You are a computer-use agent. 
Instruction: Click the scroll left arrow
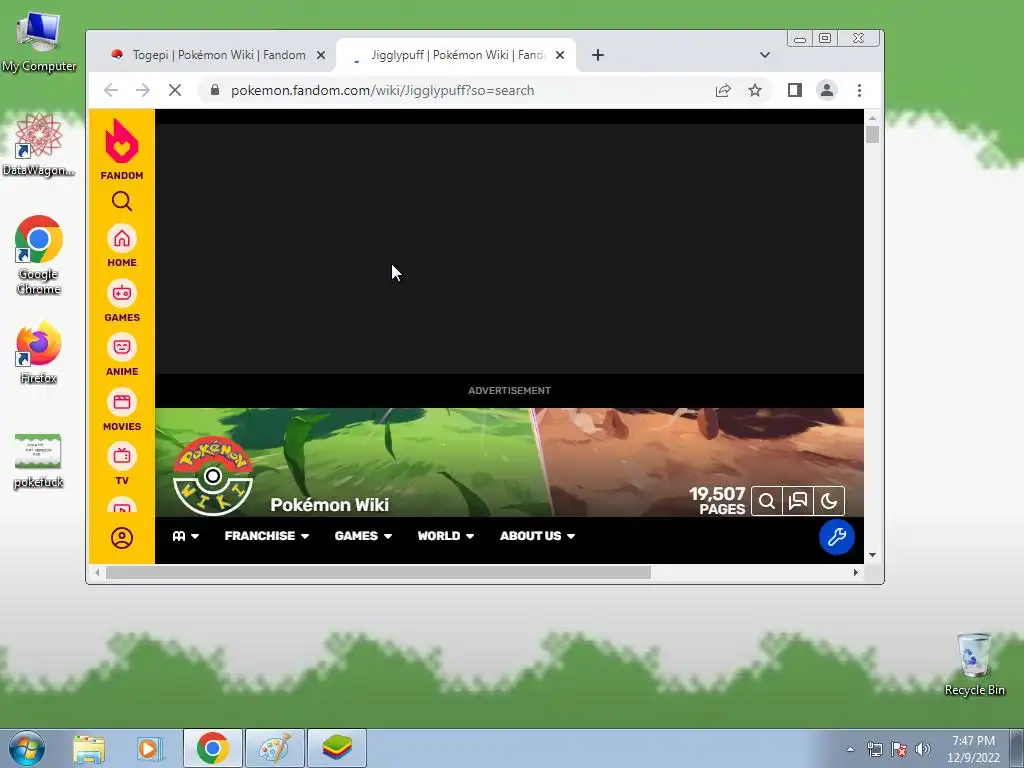(97, 572)
